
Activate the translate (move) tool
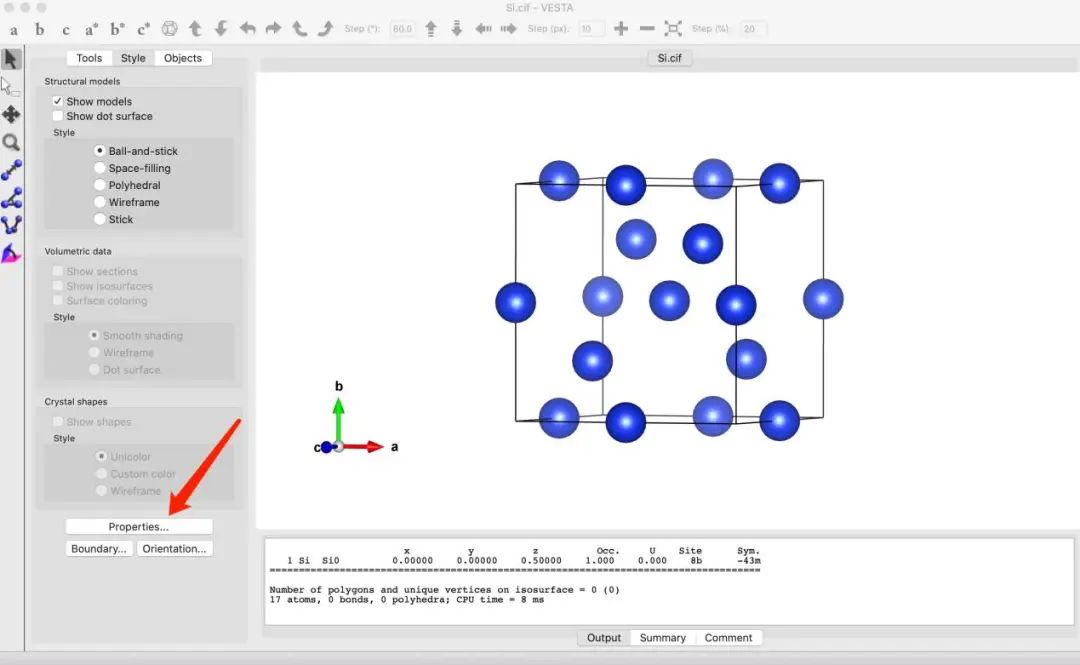point(11,115)
